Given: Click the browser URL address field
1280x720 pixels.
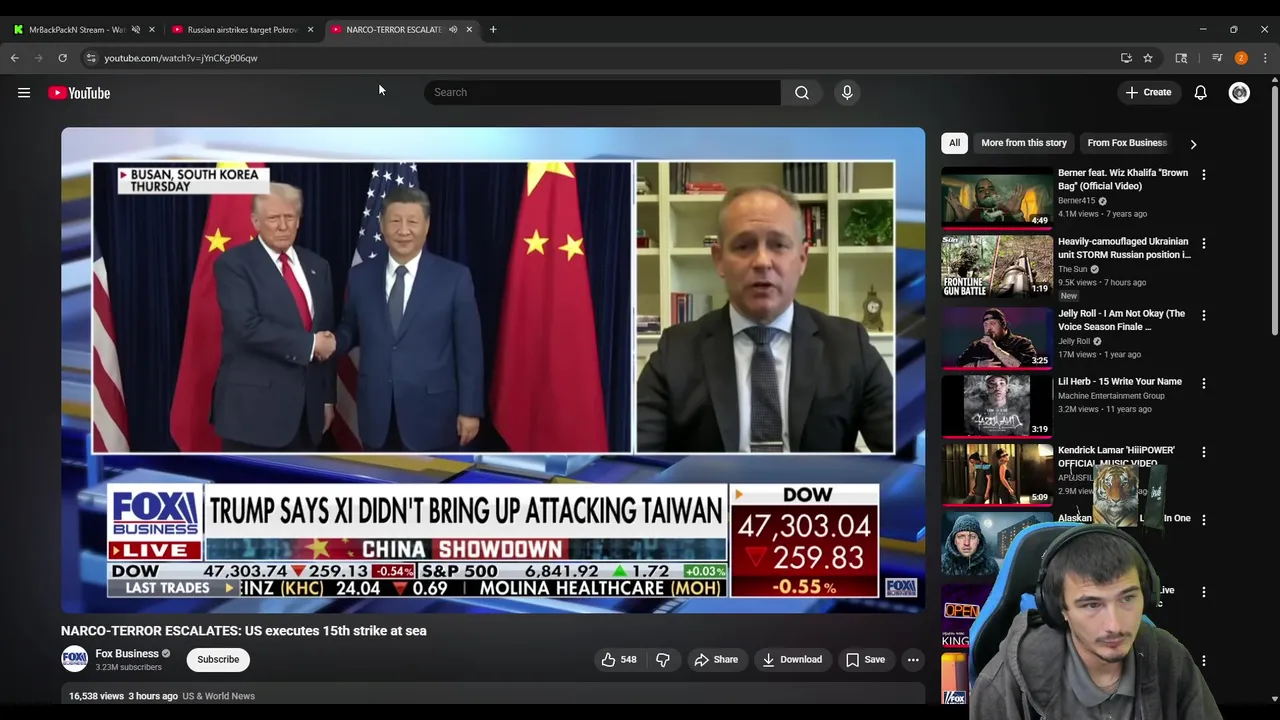Looking at the screenshot, I should point(600,58).
